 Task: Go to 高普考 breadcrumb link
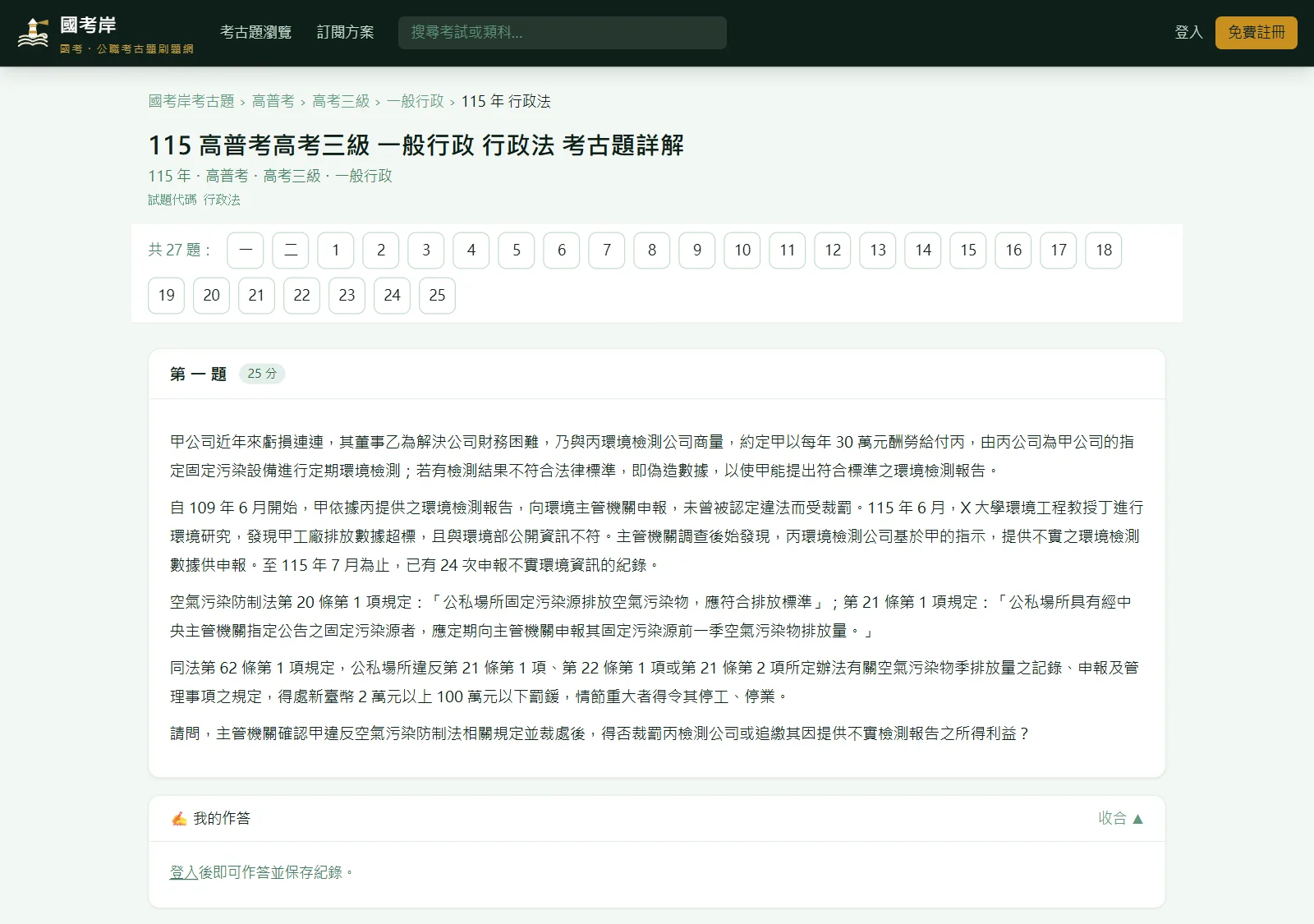(x=273, y=101)
